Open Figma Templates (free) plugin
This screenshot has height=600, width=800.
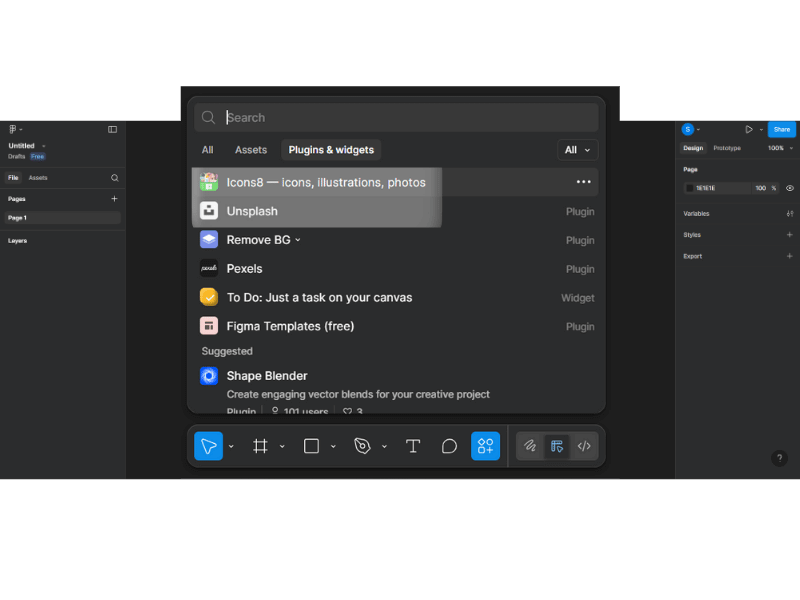[x=398, y=326]
